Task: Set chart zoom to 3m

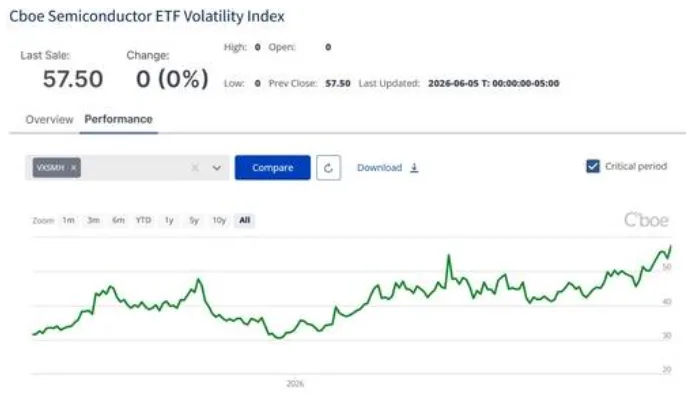Action: [93, 220]
